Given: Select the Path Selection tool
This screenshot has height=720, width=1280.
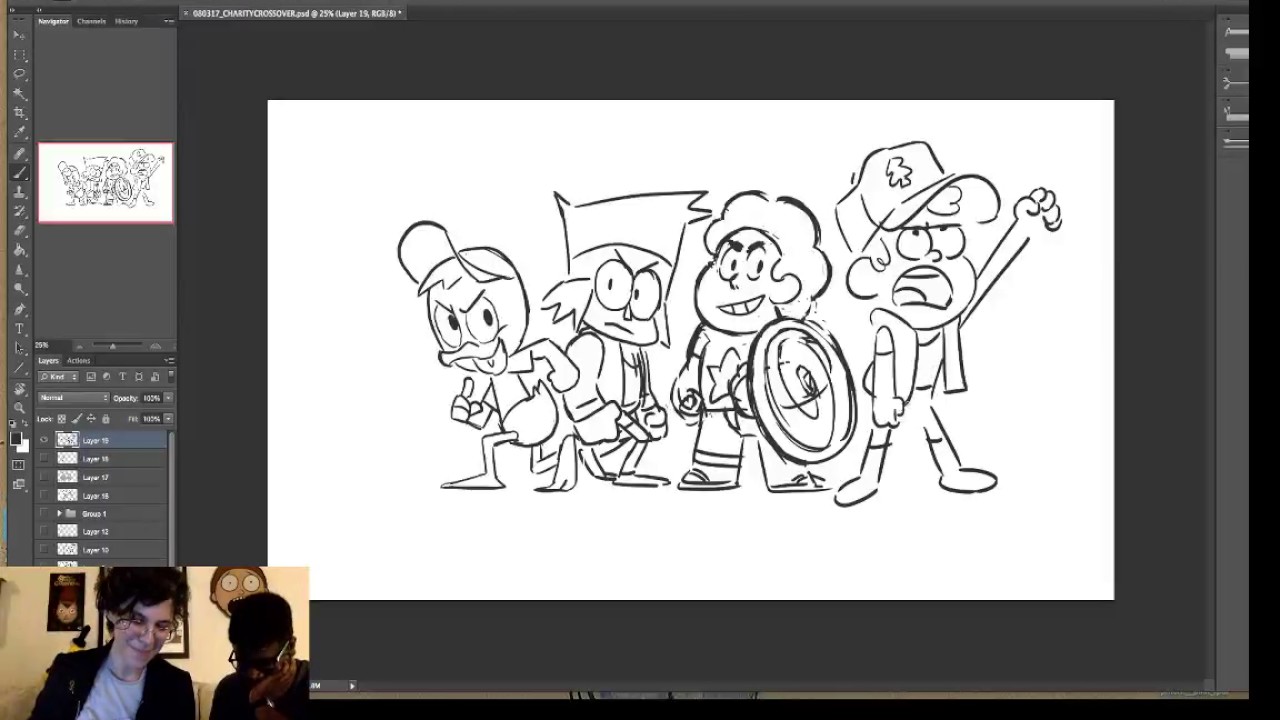Looking at the screenshot, I should [x=19, y=348].
